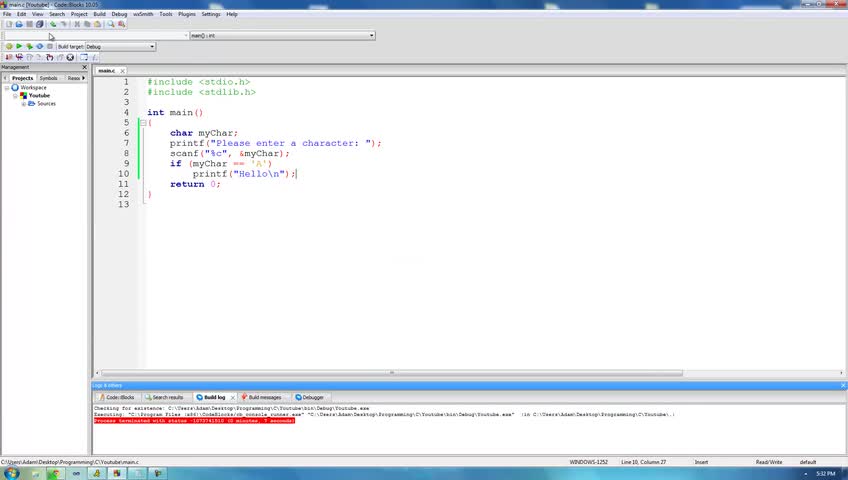Screen dimensions: 848x480
Task: Open the View menu
Action: [38, 14]
